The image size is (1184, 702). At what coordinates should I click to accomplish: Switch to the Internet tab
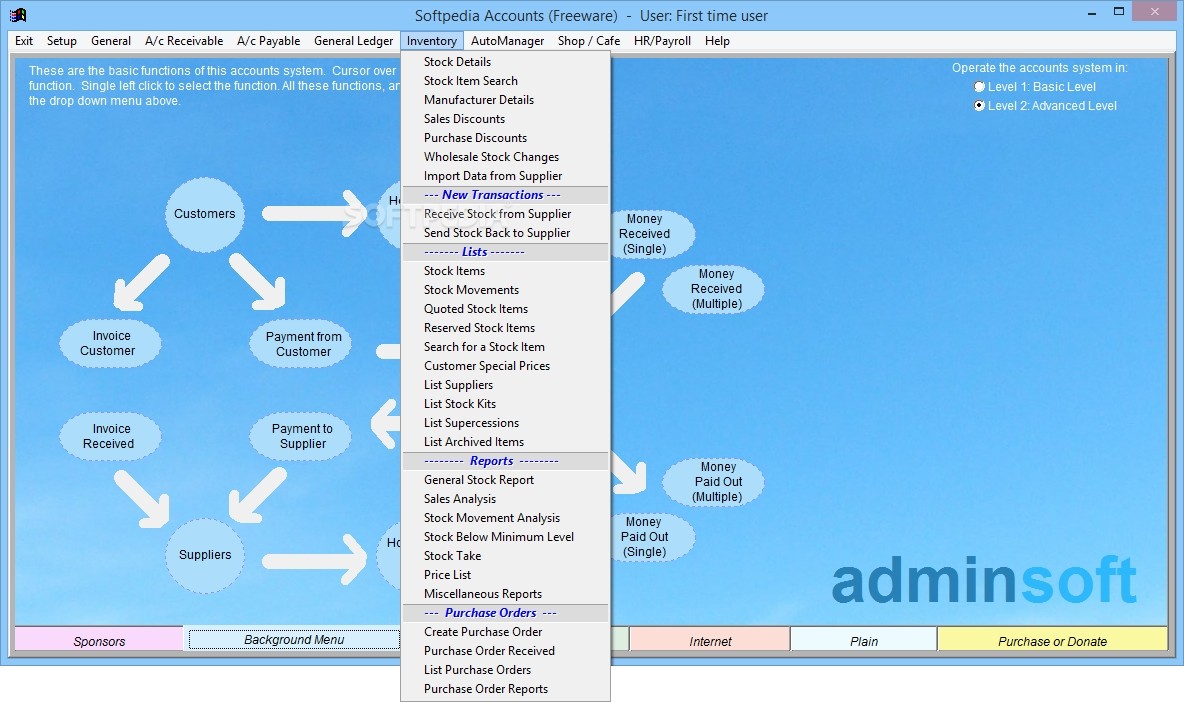tap(710, 641)
